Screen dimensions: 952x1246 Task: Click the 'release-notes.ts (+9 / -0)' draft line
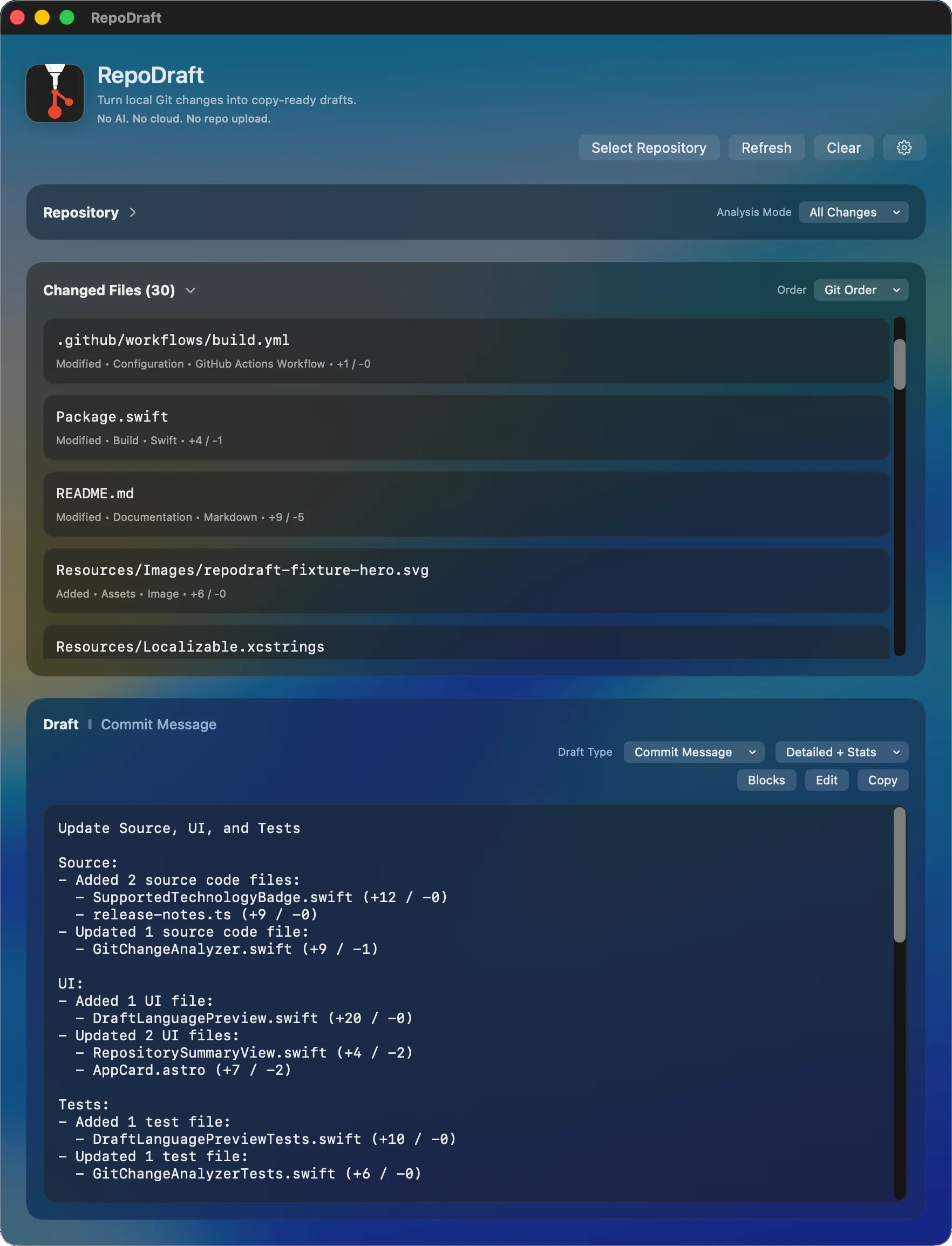point(205,915)
